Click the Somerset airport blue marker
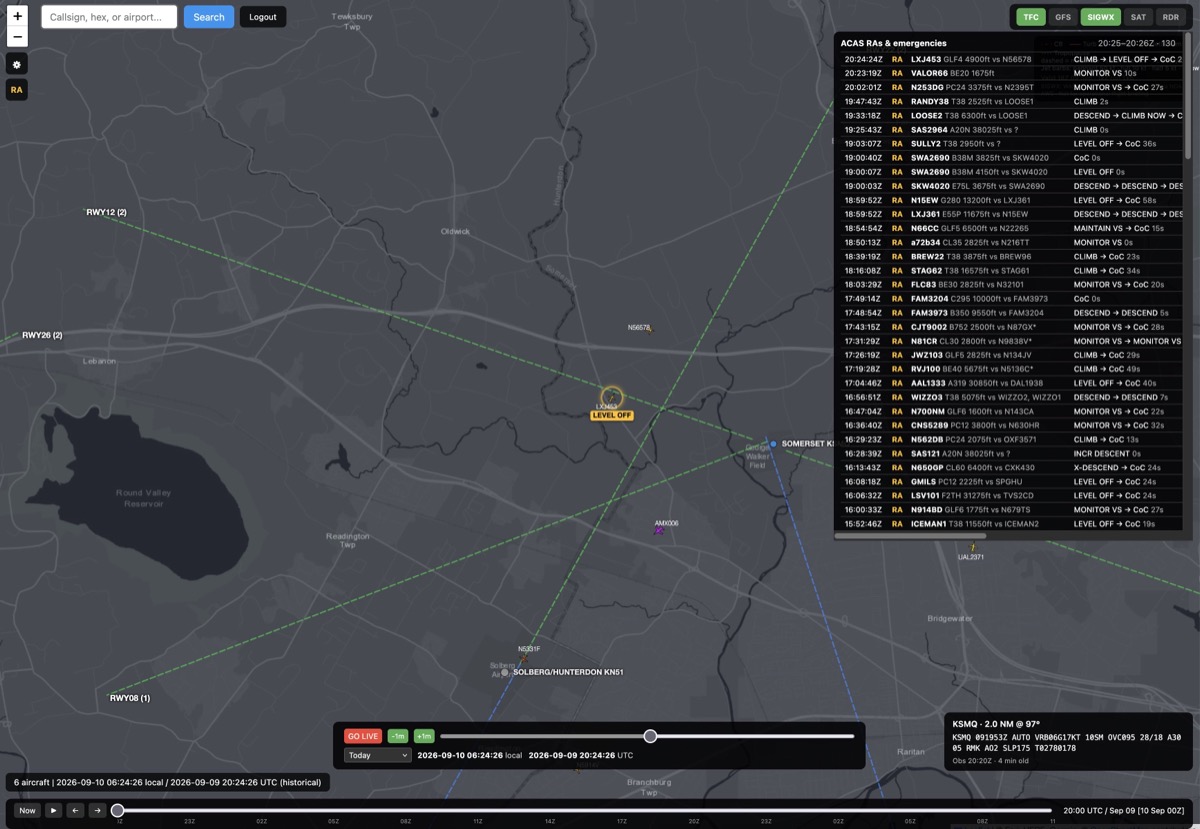The image size is (1200, 829). coord(773,443)
